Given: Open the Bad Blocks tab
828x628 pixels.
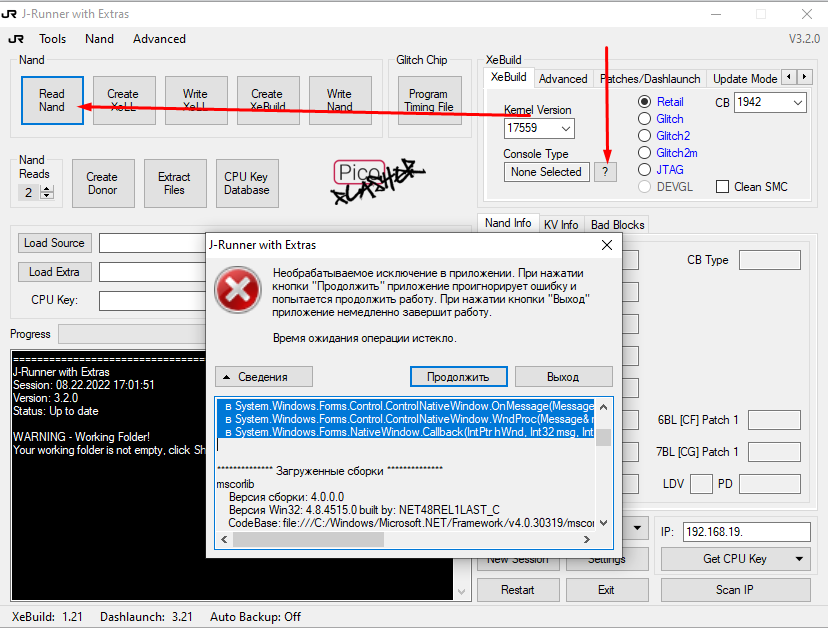Looking at the screenshot, I should pyautogui.click(x=617, y=224).
